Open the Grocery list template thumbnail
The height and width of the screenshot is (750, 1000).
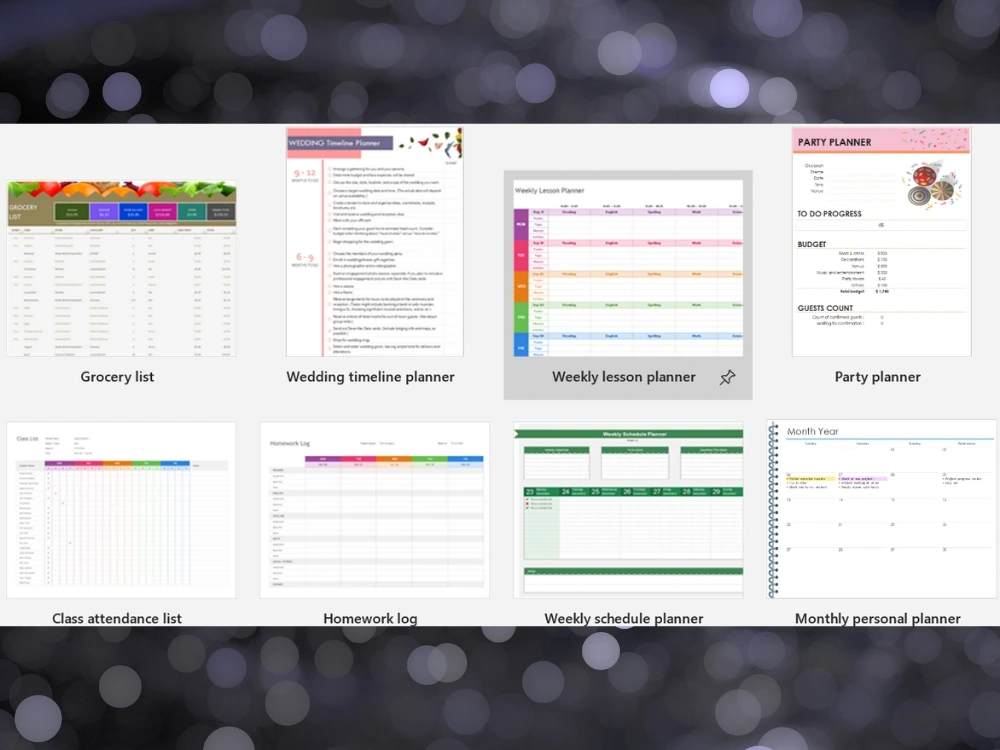(x=121, y=268)
